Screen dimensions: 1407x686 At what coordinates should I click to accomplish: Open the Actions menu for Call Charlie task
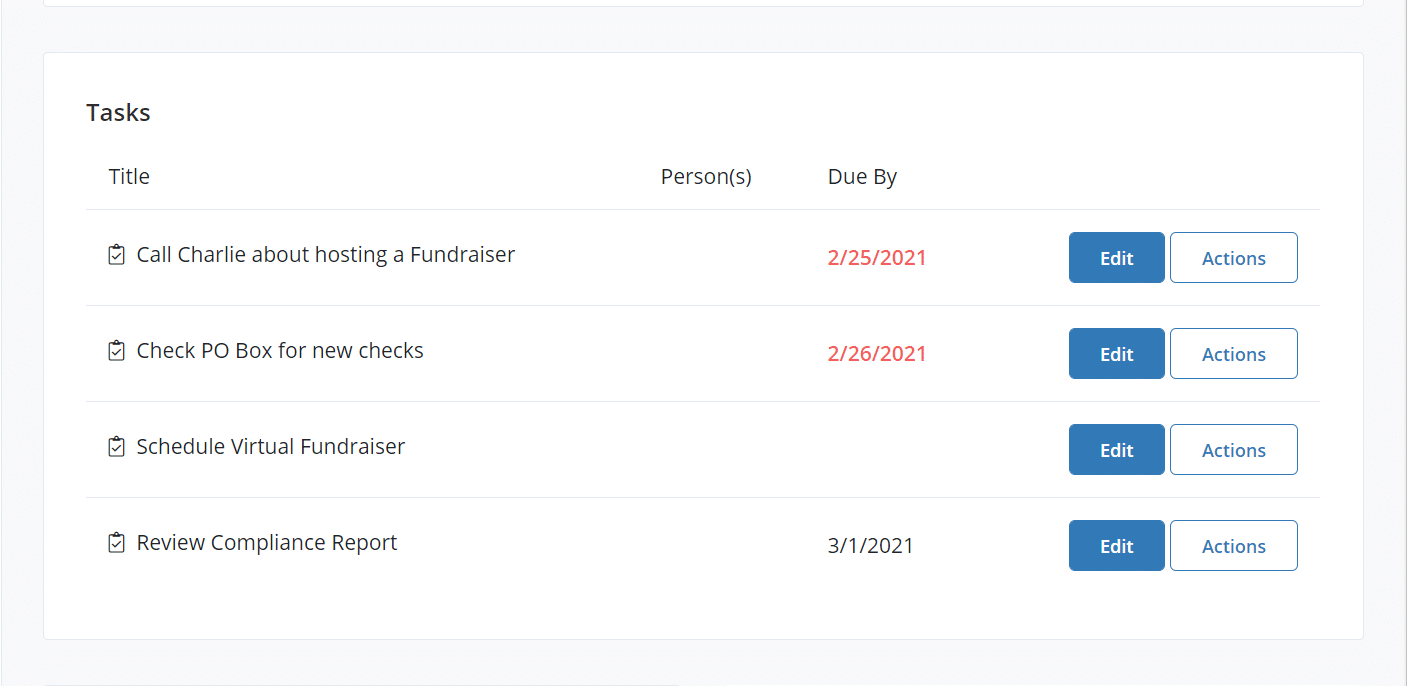point(1233,257)
